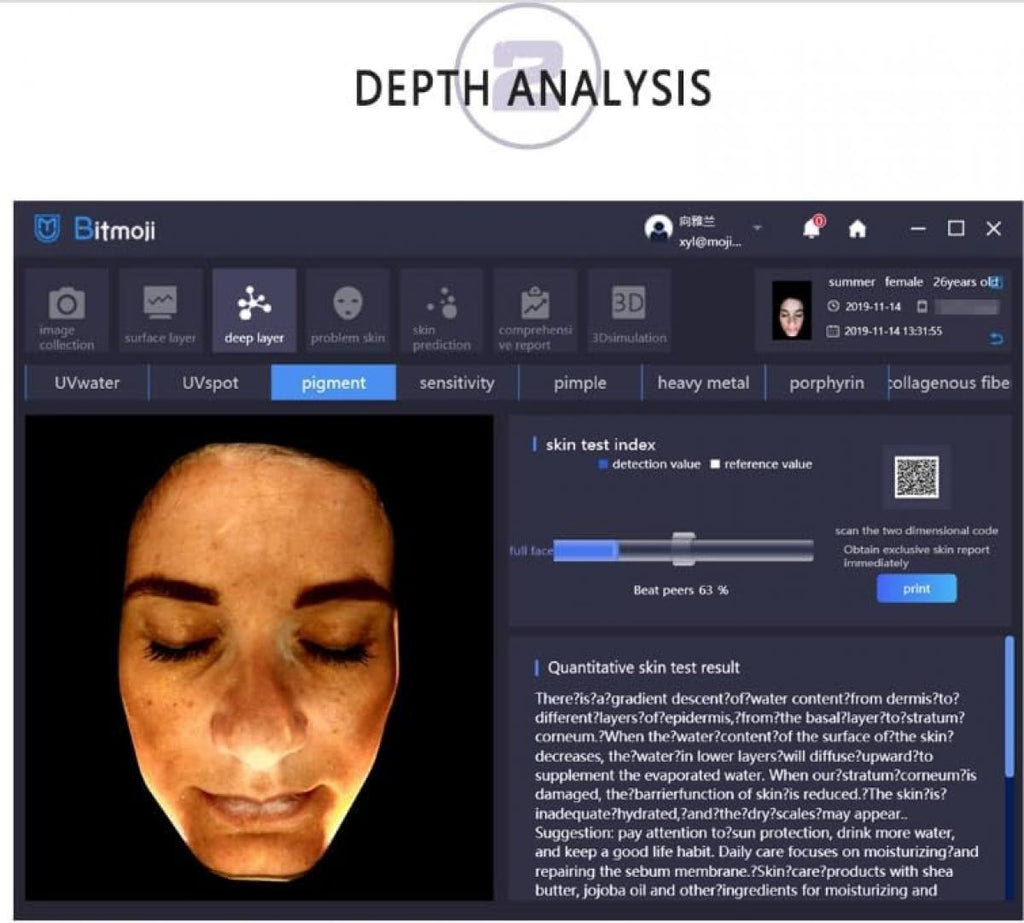Switch to the porphyrin tab
Viewport: 1024px width, 923px height.
826,383
